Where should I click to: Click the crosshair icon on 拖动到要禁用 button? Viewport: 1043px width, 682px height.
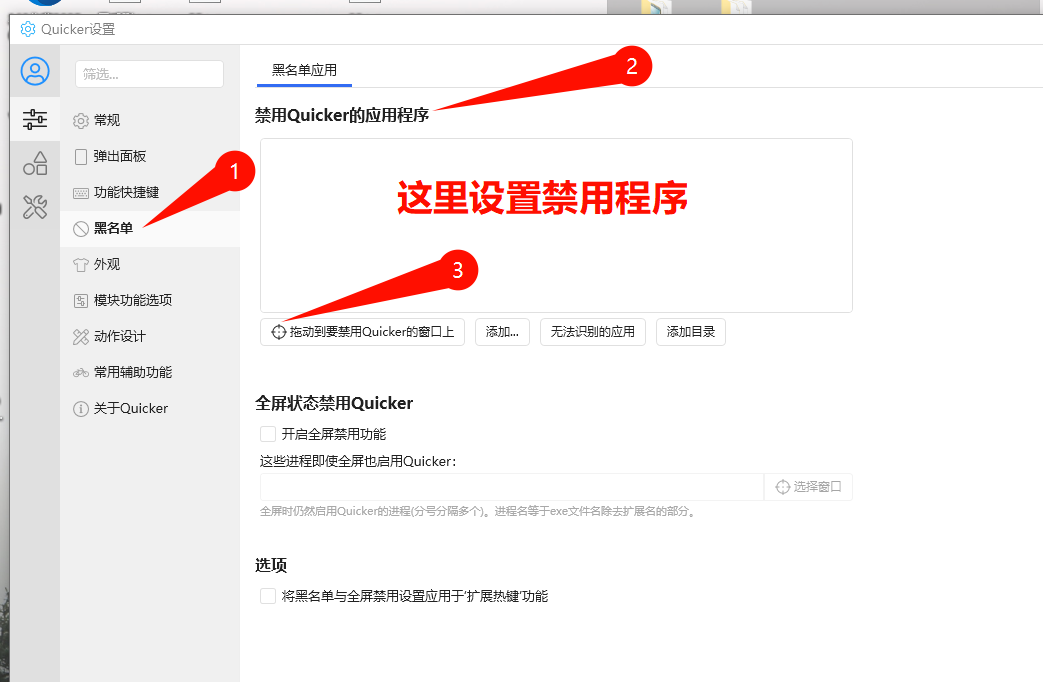tap(279, 331)
